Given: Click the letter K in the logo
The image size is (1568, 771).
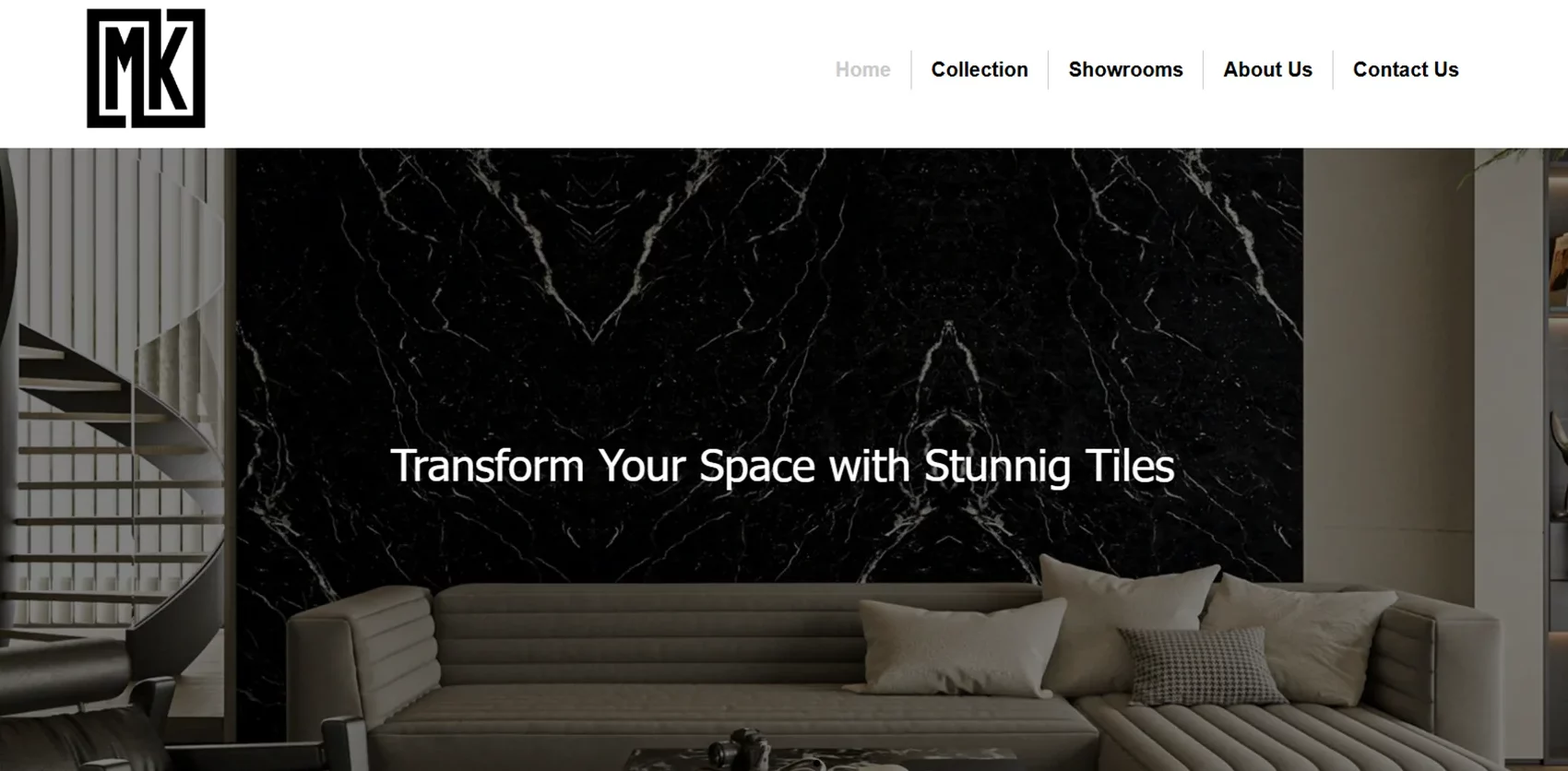Looking at the screenshot, I should tap(170, 66).
